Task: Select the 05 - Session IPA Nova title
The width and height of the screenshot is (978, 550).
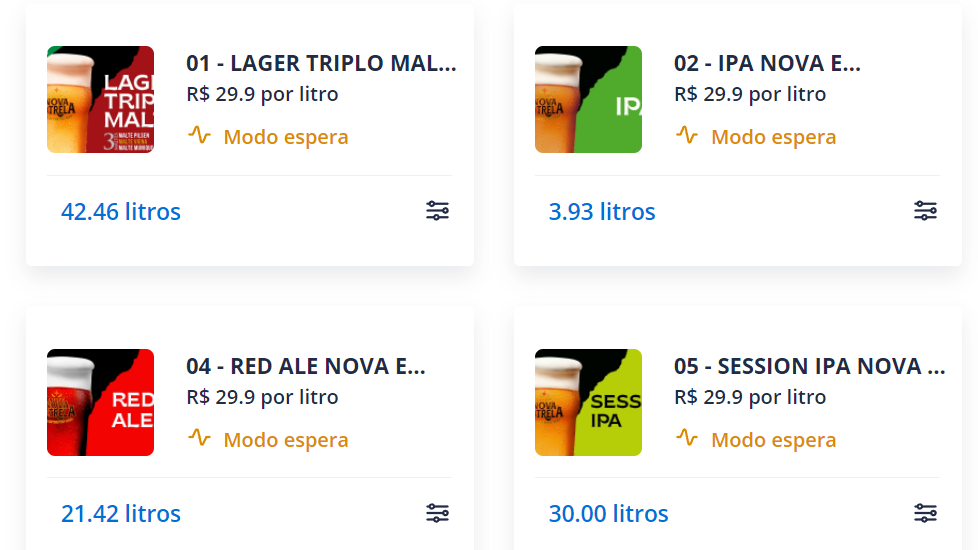Action: click(x=809, y=367)
